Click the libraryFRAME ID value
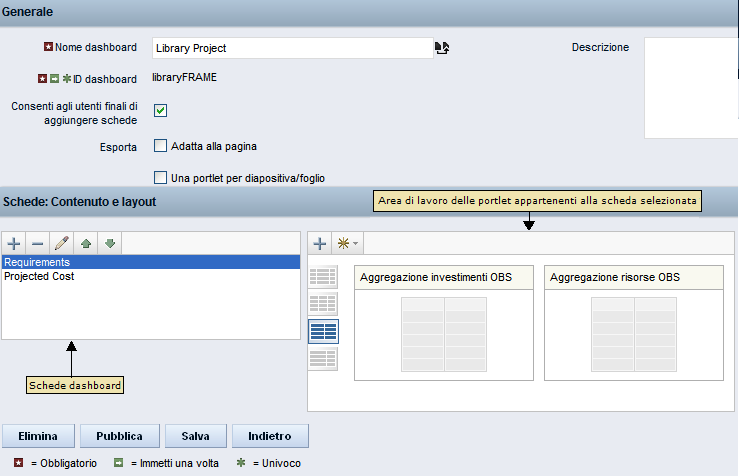 (x=184, y=77)
